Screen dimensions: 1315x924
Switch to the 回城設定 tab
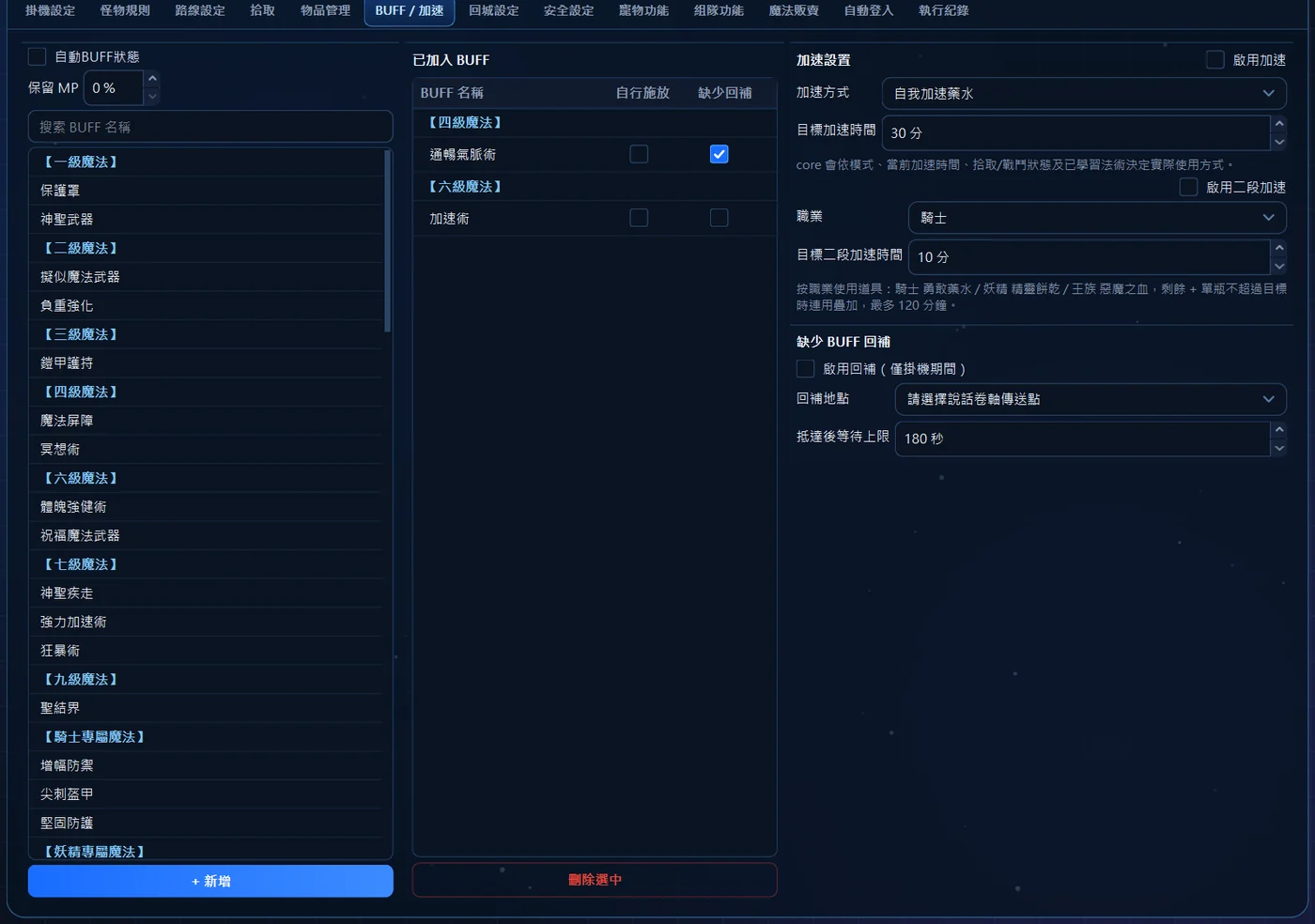494,10
